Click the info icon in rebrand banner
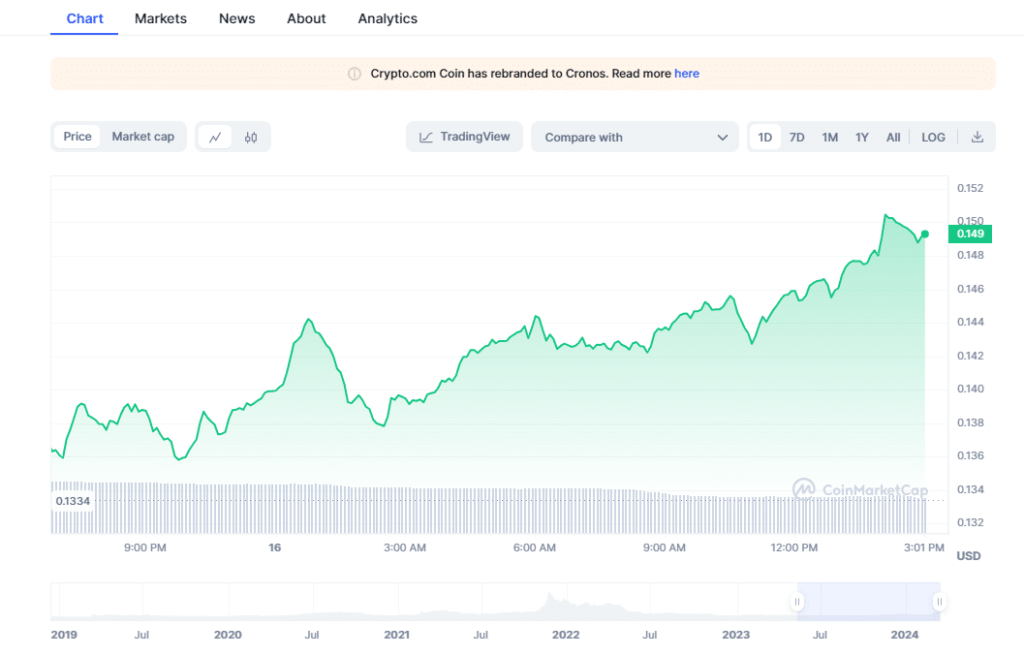 pos(354,74)
